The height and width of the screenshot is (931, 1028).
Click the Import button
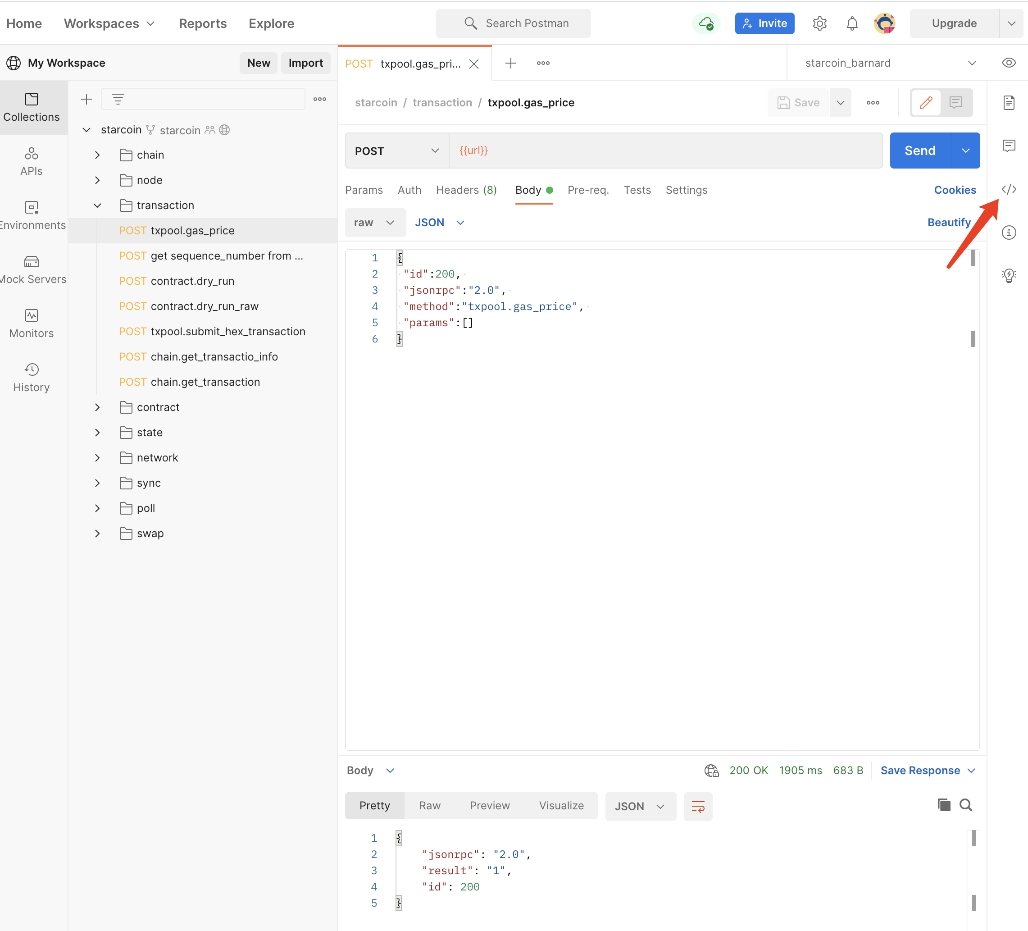306,63
